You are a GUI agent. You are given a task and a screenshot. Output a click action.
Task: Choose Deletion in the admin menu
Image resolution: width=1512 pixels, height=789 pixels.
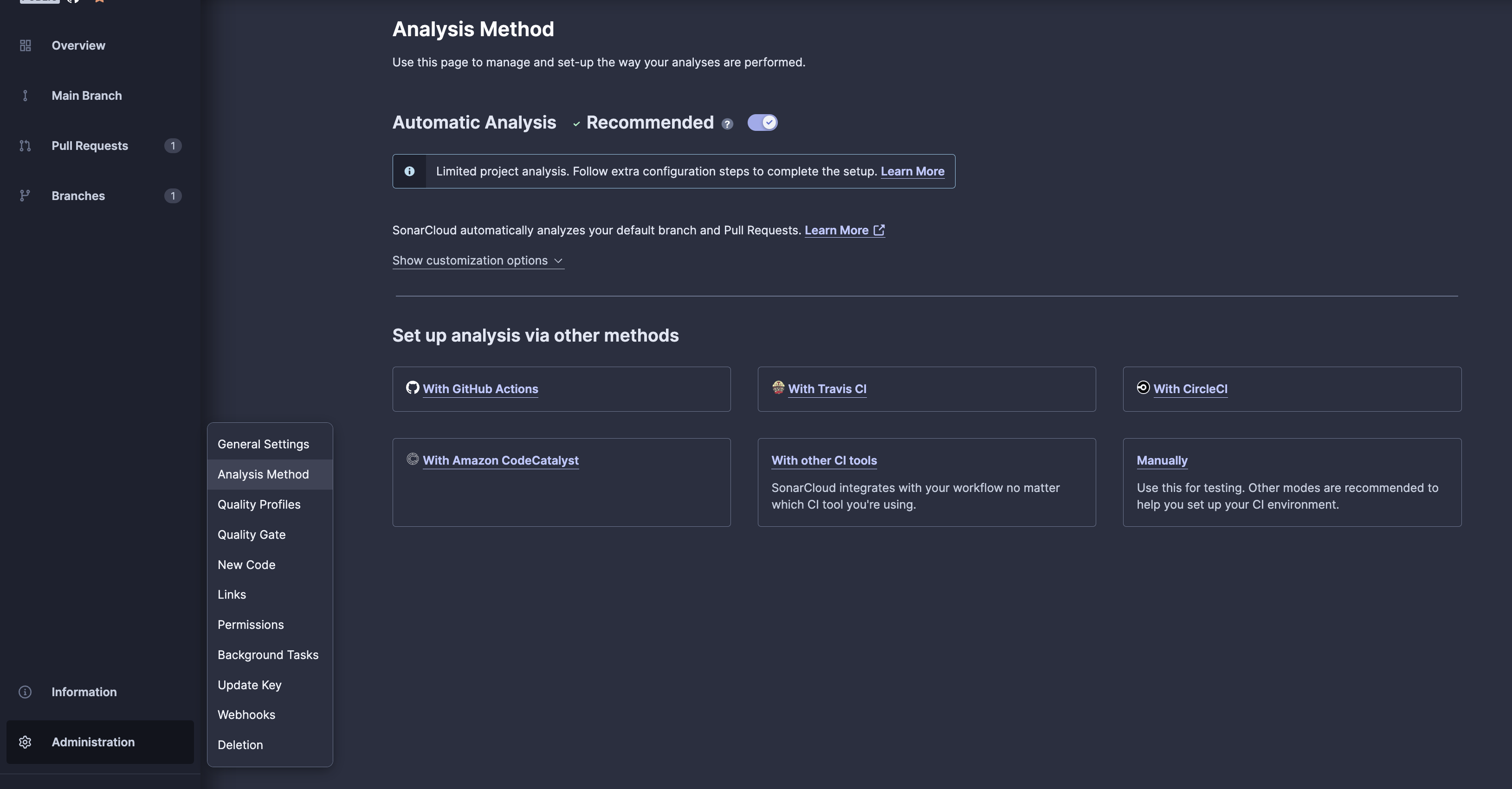240,744
